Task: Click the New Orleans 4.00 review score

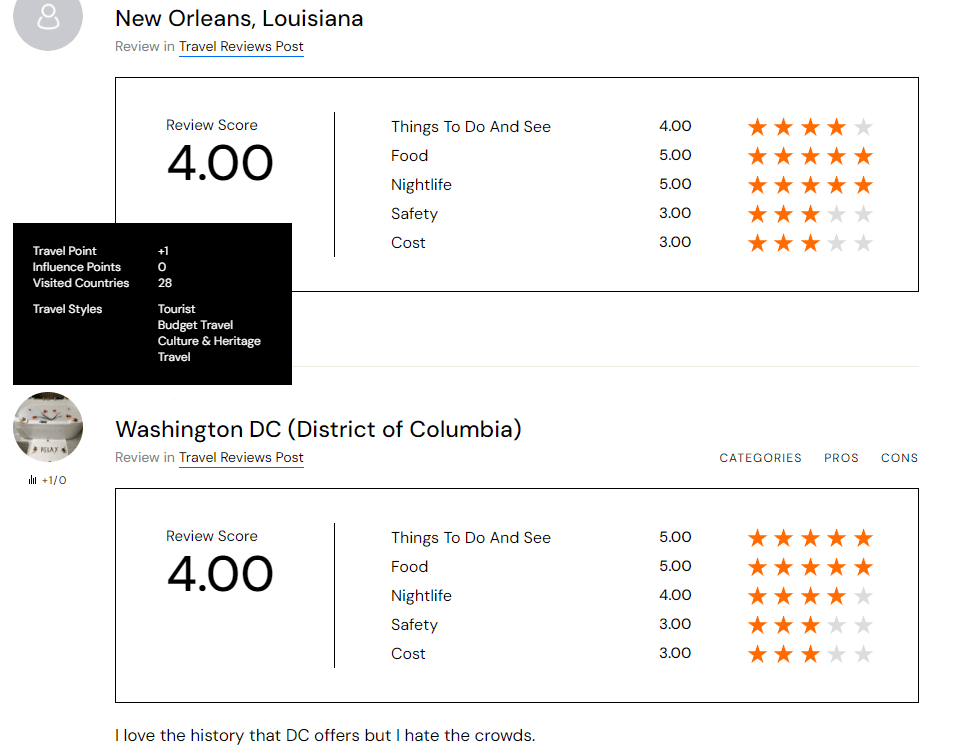Action: point(220,164)
